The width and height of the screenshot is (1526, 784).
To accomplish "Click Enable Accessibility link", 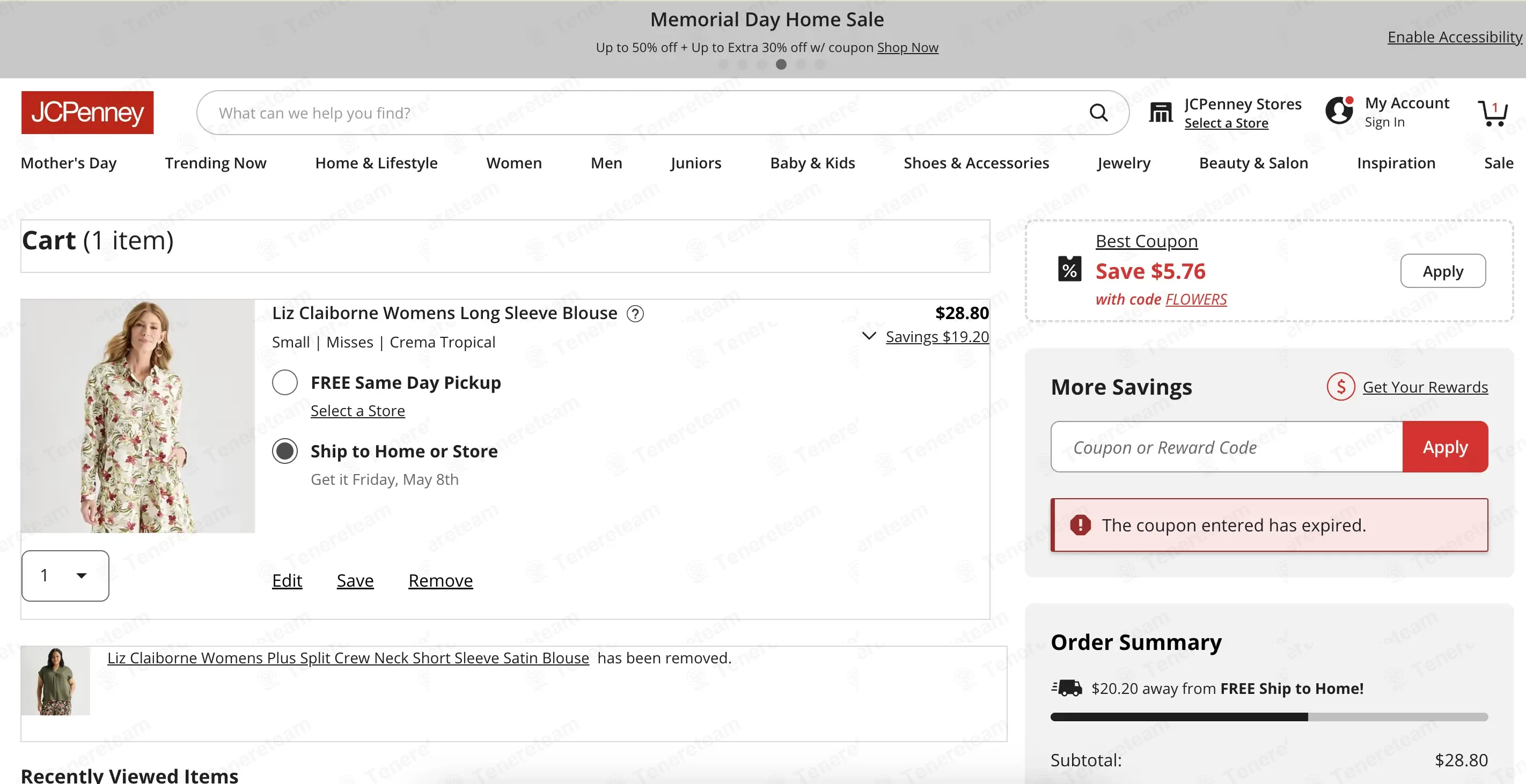I will coord(1455,36).
